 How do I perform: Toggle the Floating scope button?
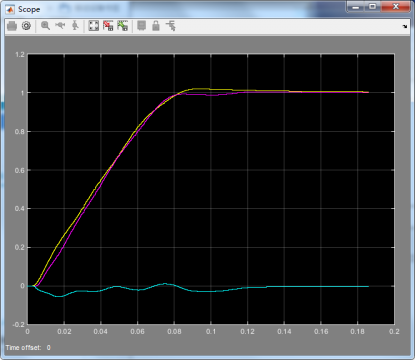142,26
